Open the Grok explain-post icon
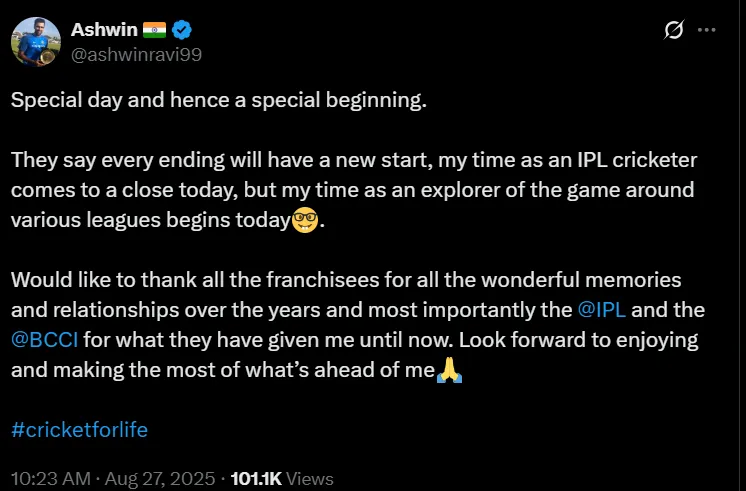 (x=674, y=30)
